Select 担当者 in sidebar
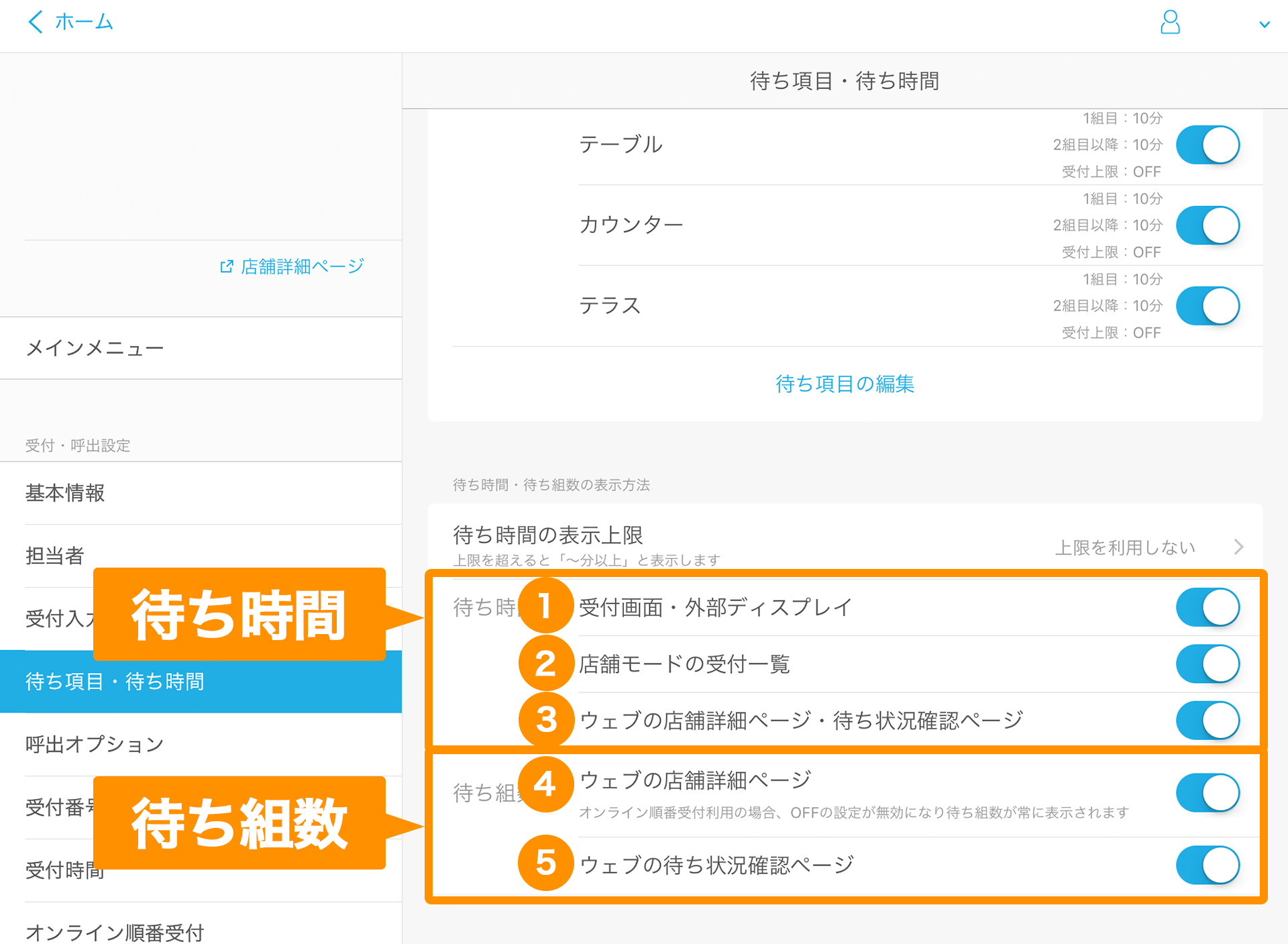 [201, 556]
